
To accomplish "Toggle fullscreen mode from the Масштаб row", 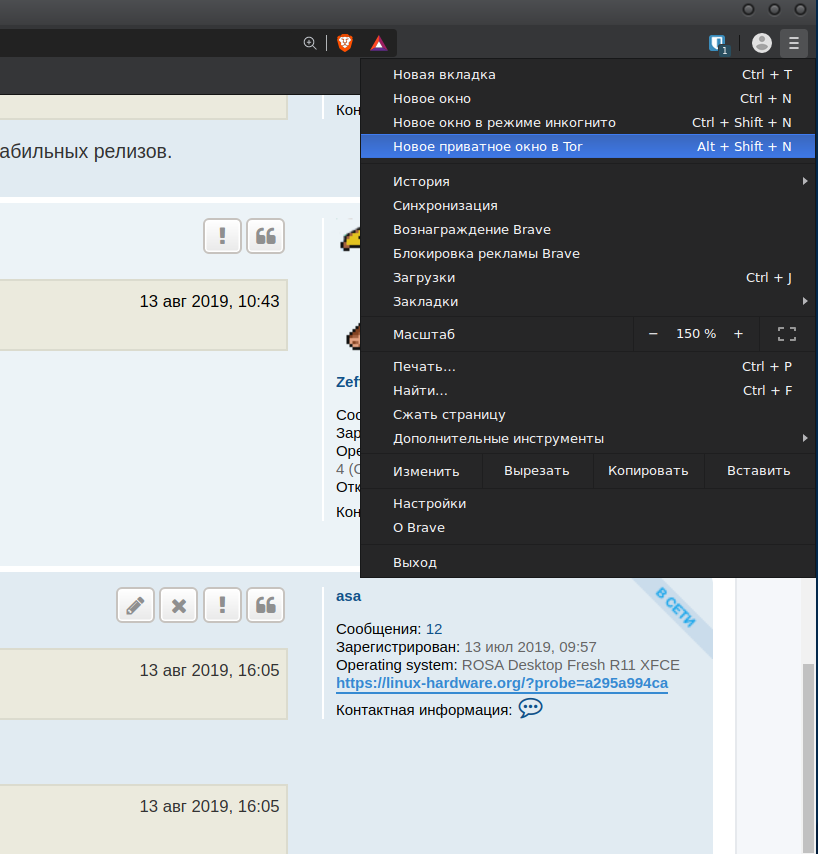I will [786, 334].
